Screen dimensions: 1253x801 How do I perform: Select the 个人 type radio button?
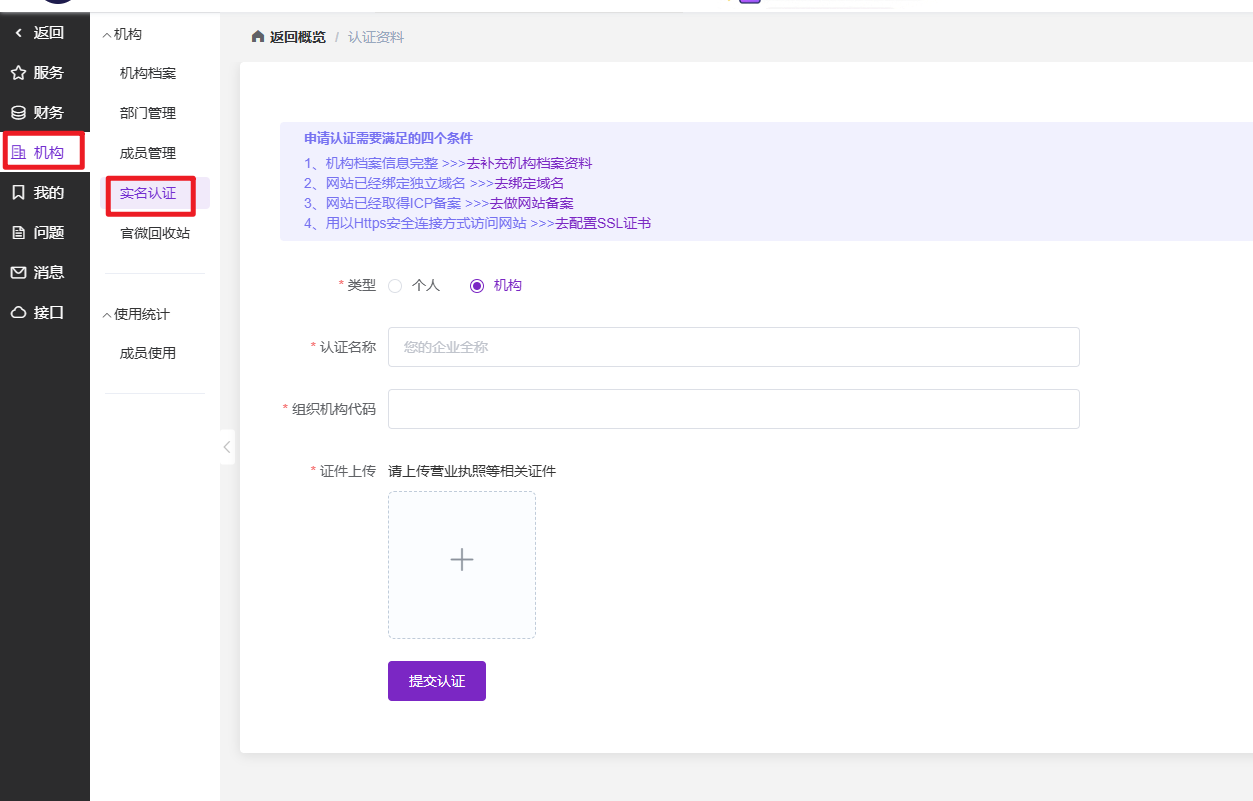[395, 286]
